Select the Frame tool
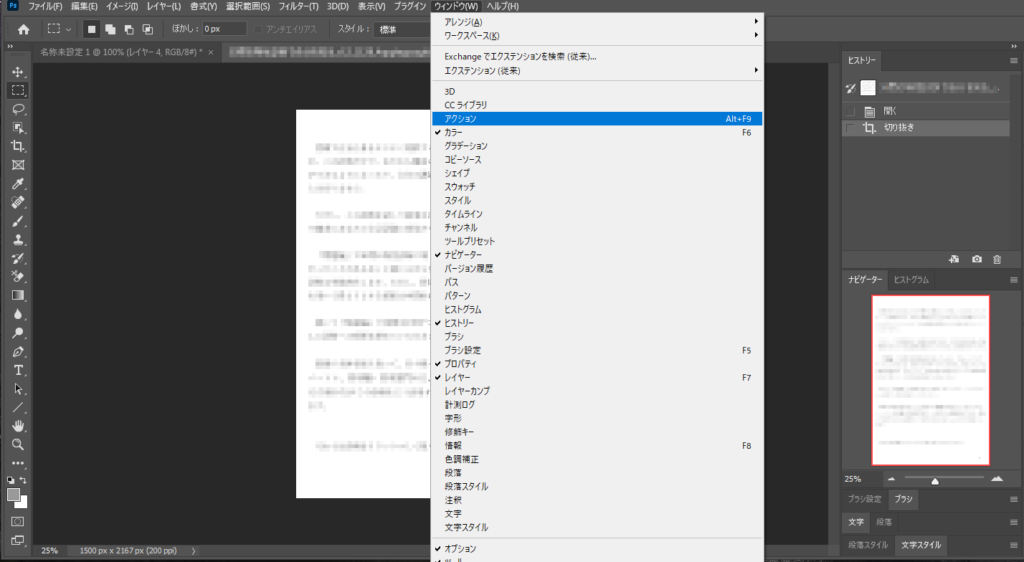Viewport: 1024px width, 562px height. click(x=18, y=165)
